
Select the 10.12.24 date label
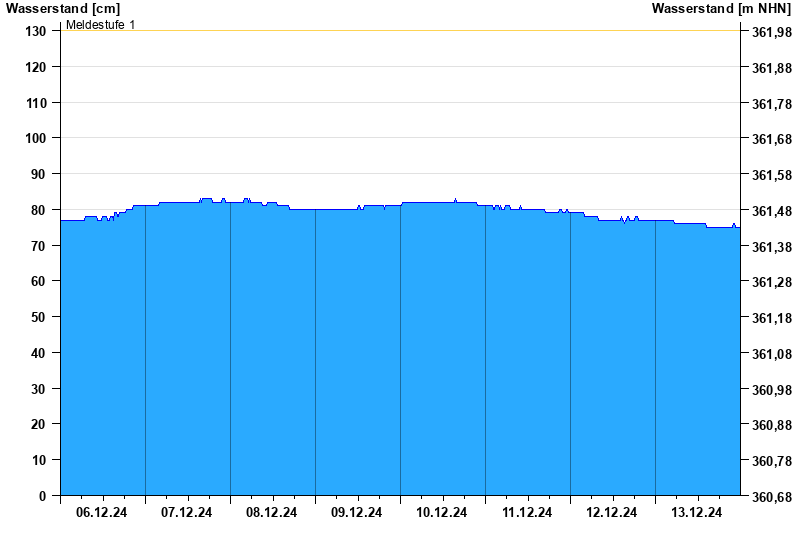pyautogui.click(x=441, y=512)
